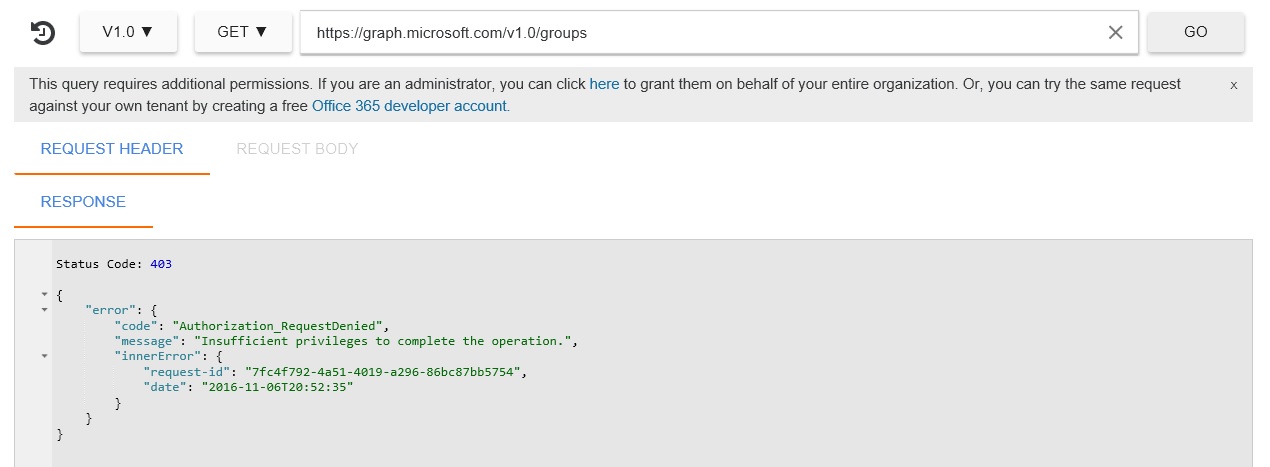
Task: Collapse the "innerError" fold arrow
Action: click(44, 356)
